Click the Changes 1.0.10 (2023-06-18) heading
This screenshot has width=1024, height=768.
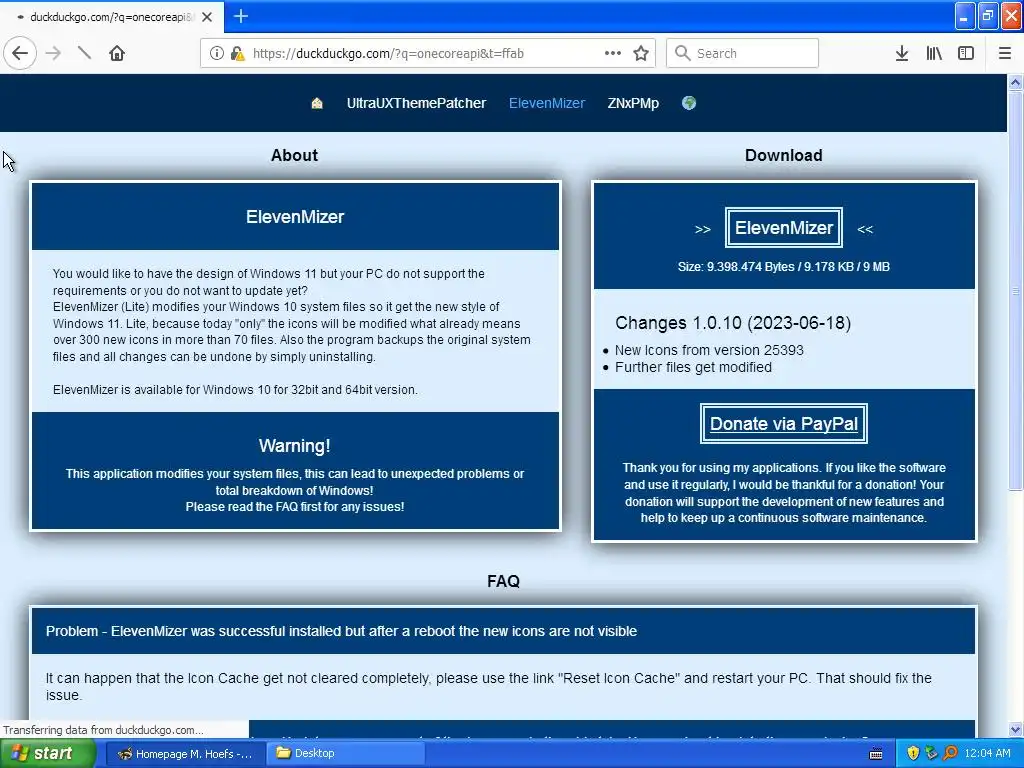(x=733, y=323)
